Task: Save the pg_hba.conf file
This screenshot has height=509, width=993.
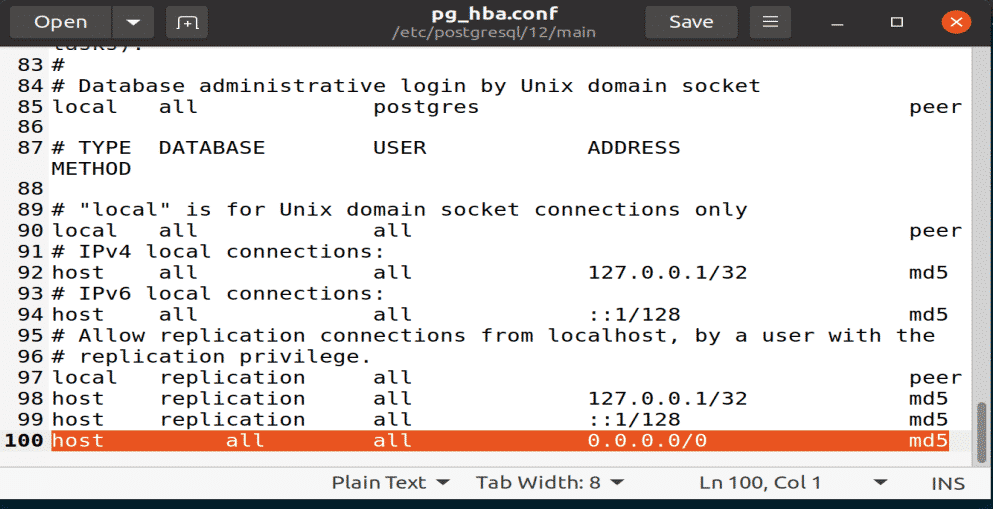Action: tap(691, 22)
